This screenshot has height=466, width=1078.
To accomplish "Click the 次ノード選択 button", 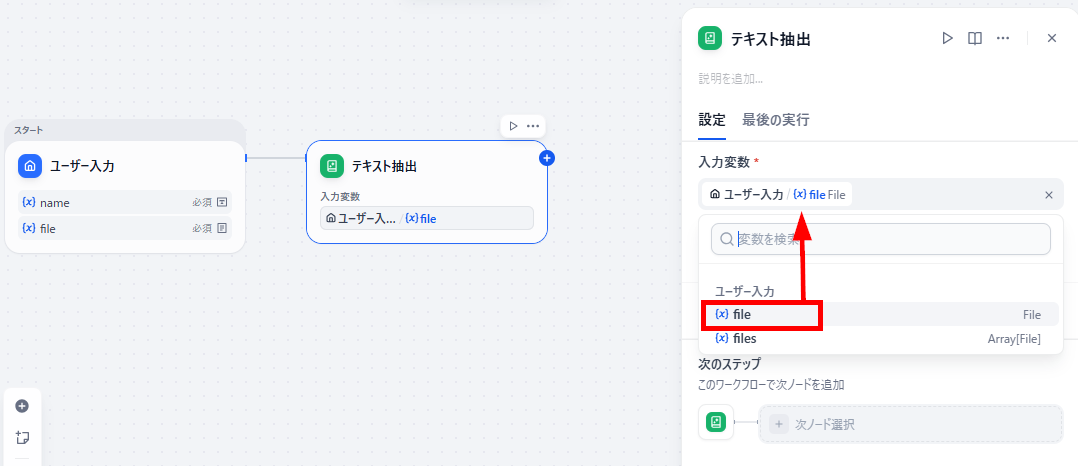I will click(911, 424).
